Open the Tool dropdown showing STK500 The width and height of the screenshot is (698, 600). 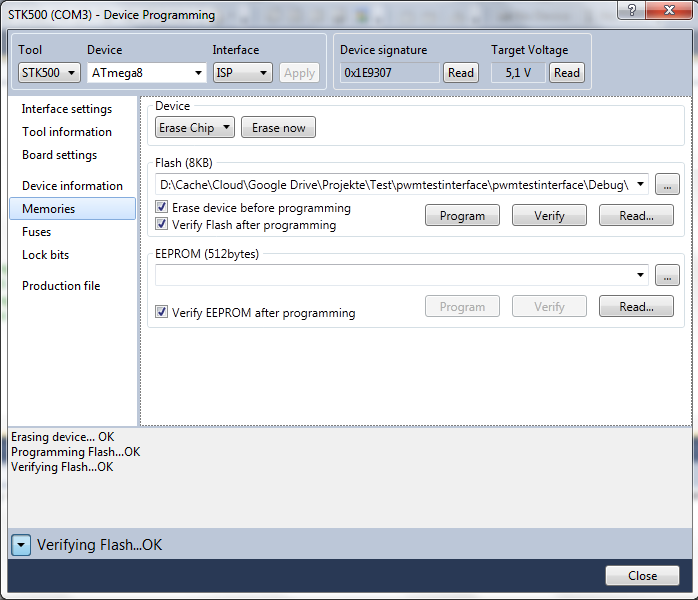coord(49,73)
